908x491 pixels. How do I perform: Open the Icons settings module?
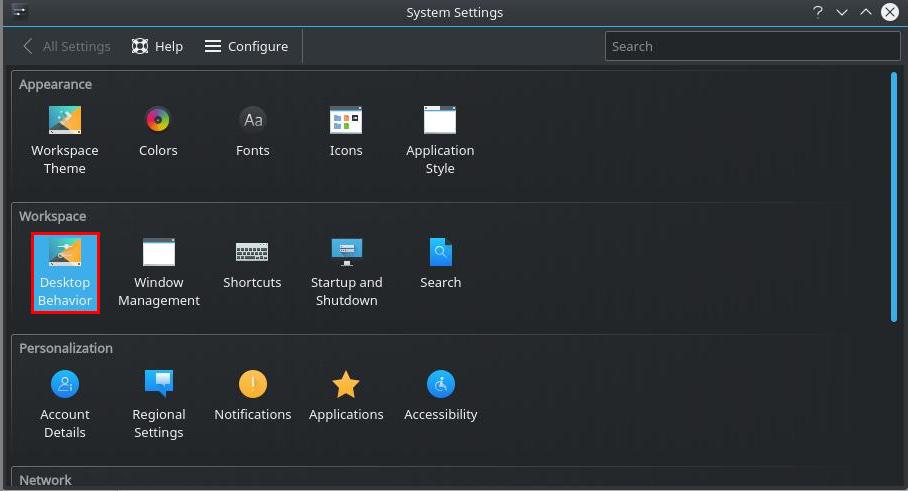click(x=346, y=132)
